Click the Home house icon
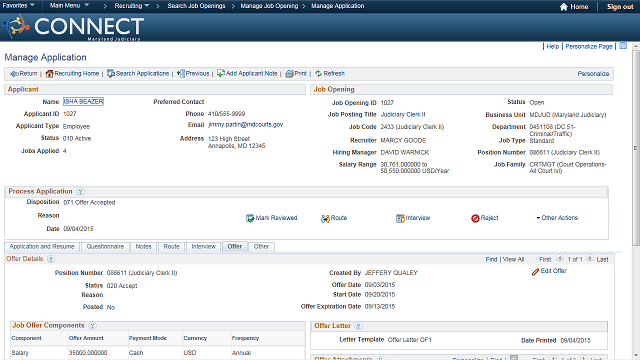Image resolution: width=640 pixels, height=360 pixels. click(x=564, y=7)
